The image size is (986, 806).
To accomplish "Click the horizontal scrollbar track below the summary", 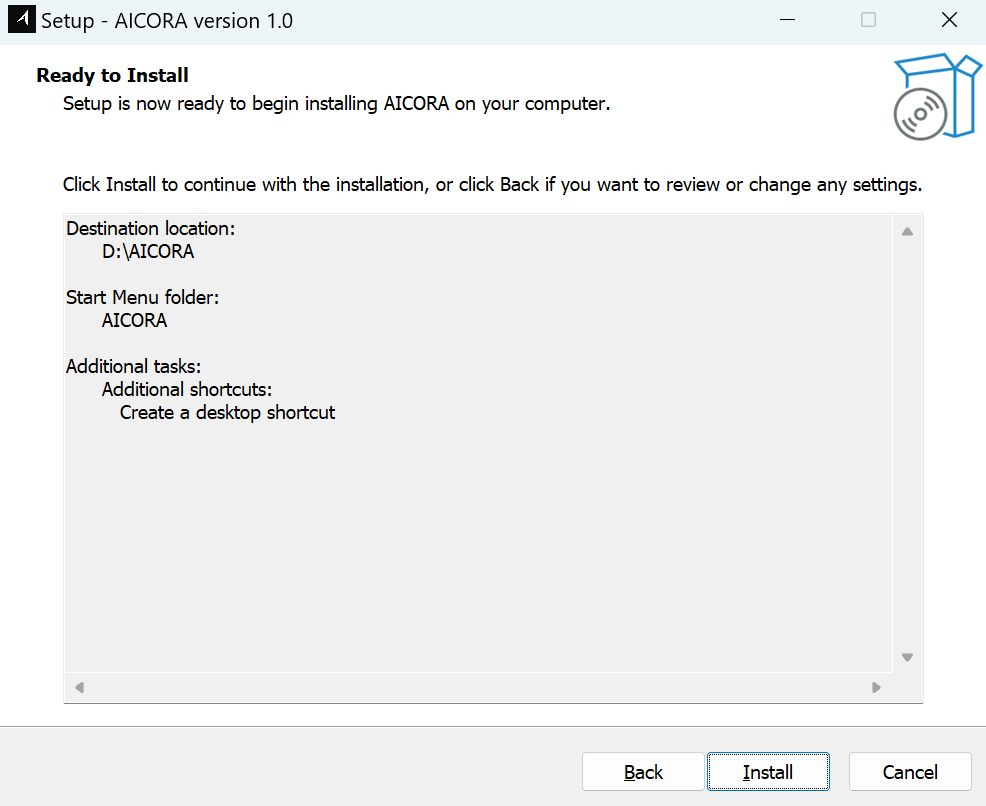I will (478, 688).
